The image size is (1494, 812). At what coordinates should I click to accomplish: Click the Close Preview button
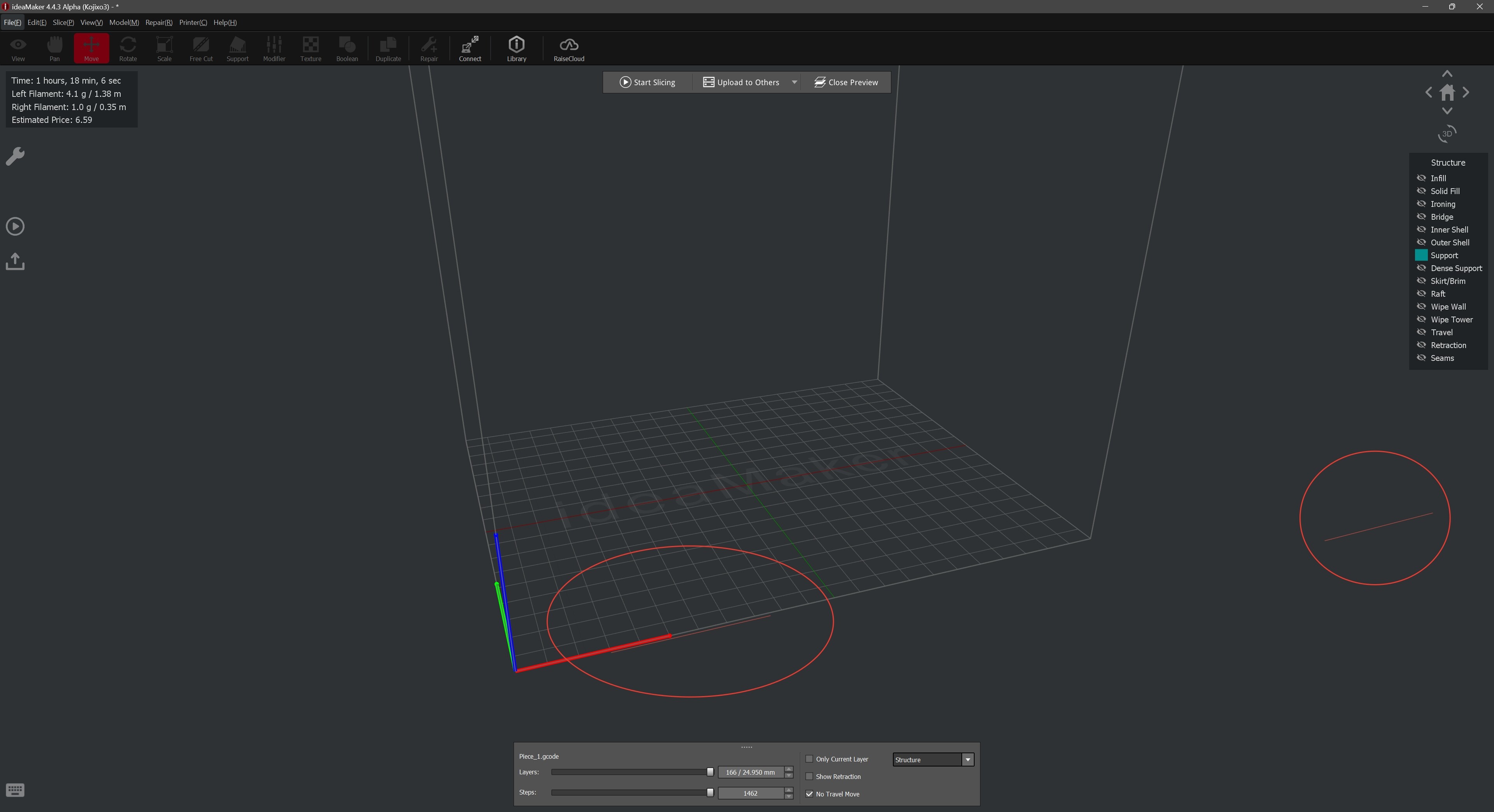tap(846, 82)
